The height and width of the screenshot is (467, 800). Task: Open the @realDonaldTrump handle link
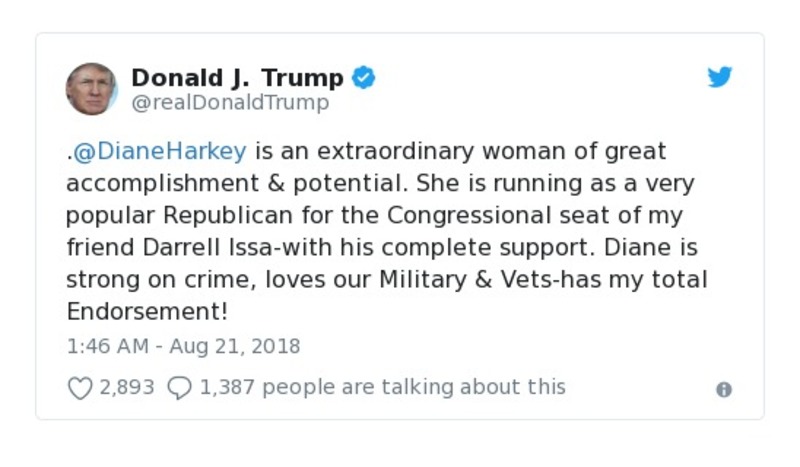click(230, 102)
